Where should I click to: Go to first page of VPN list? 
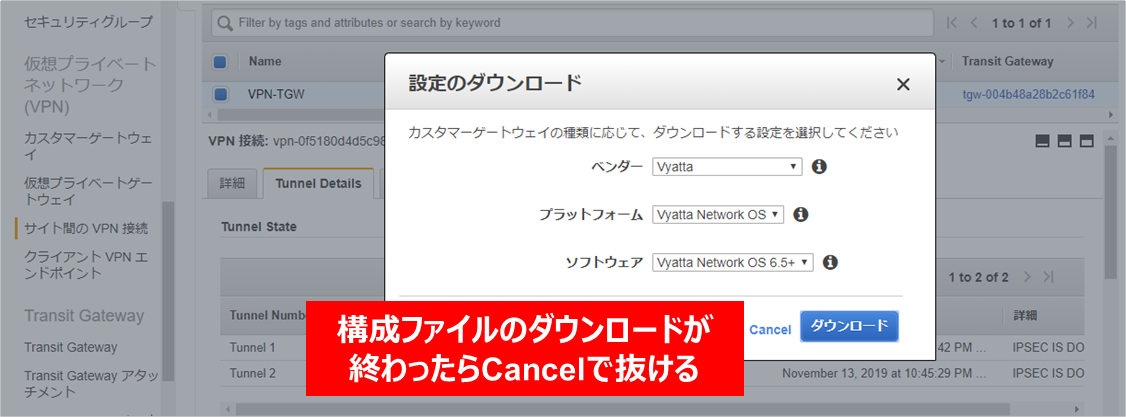tap(953, 22)
